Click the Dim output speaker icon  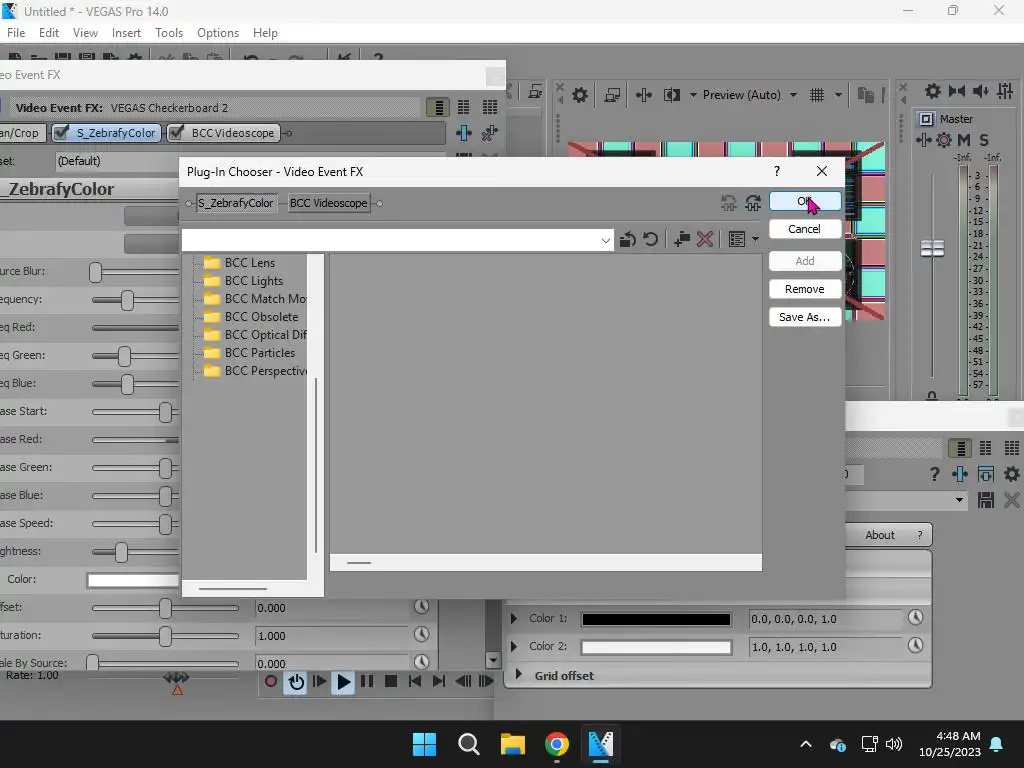[x=981, y=91]
